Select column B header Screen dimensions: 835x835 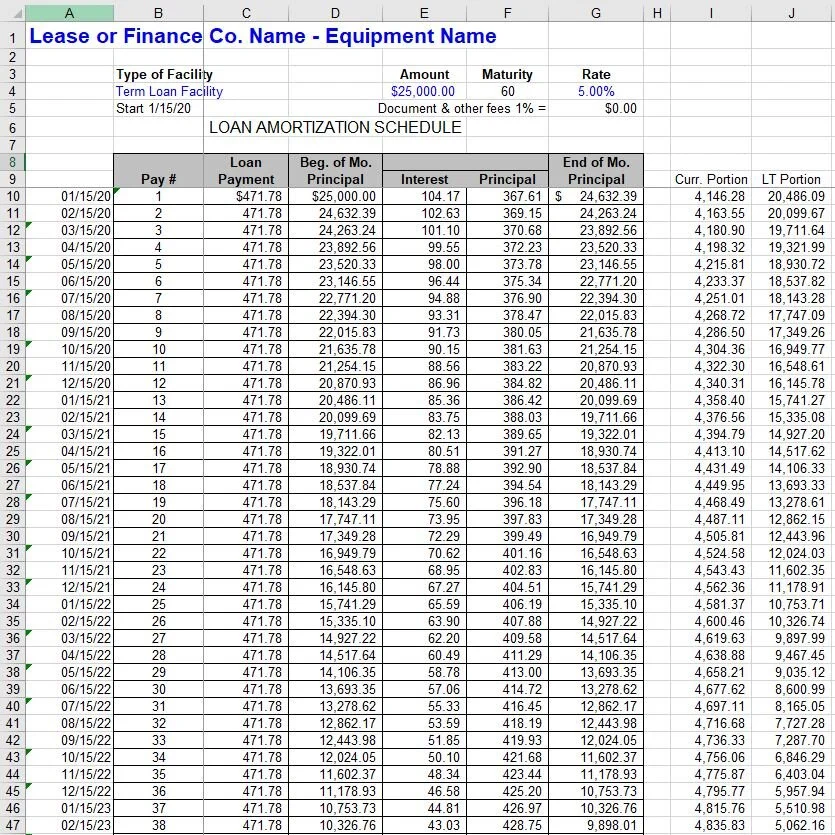[x=158, y=13]
